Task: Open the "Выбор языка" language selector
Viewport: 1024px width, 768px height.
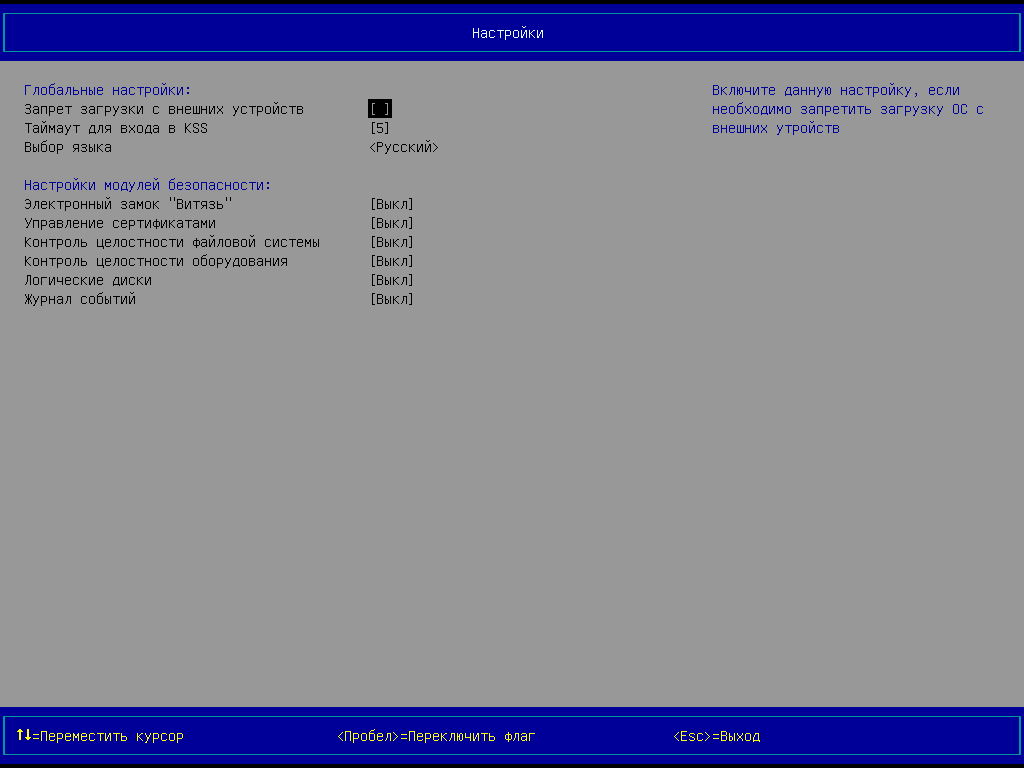Action: [x=404, y=146]
